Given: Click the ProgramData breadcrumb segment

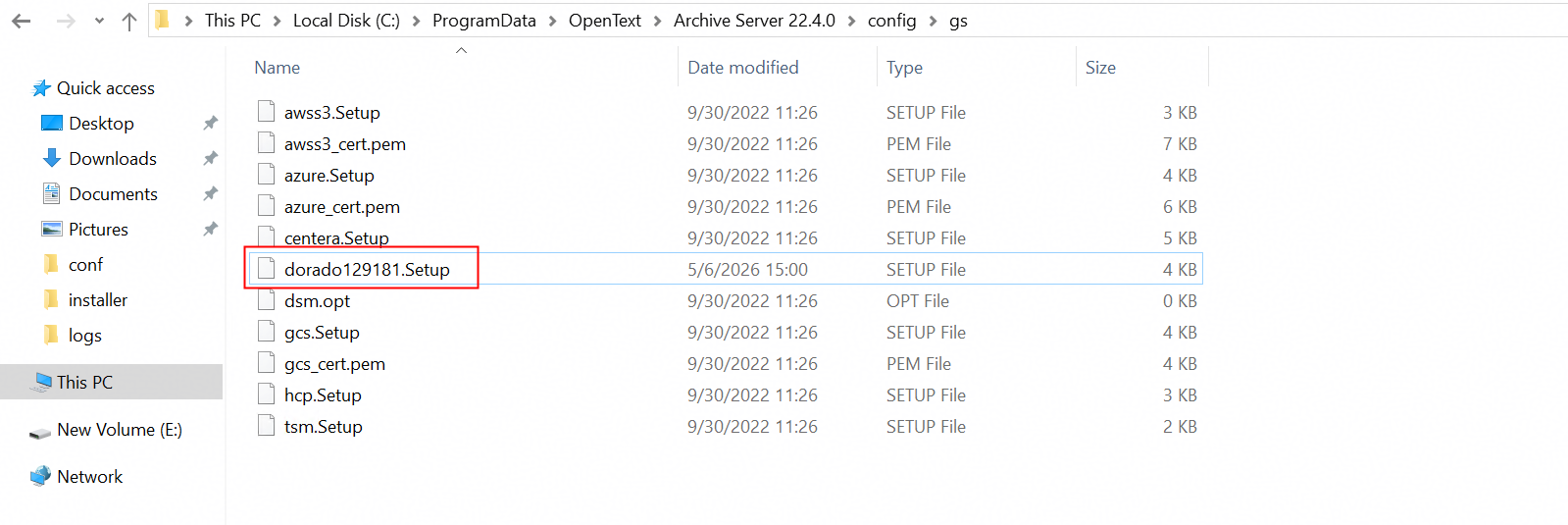Looking at the screenshot, I should 484,21.
